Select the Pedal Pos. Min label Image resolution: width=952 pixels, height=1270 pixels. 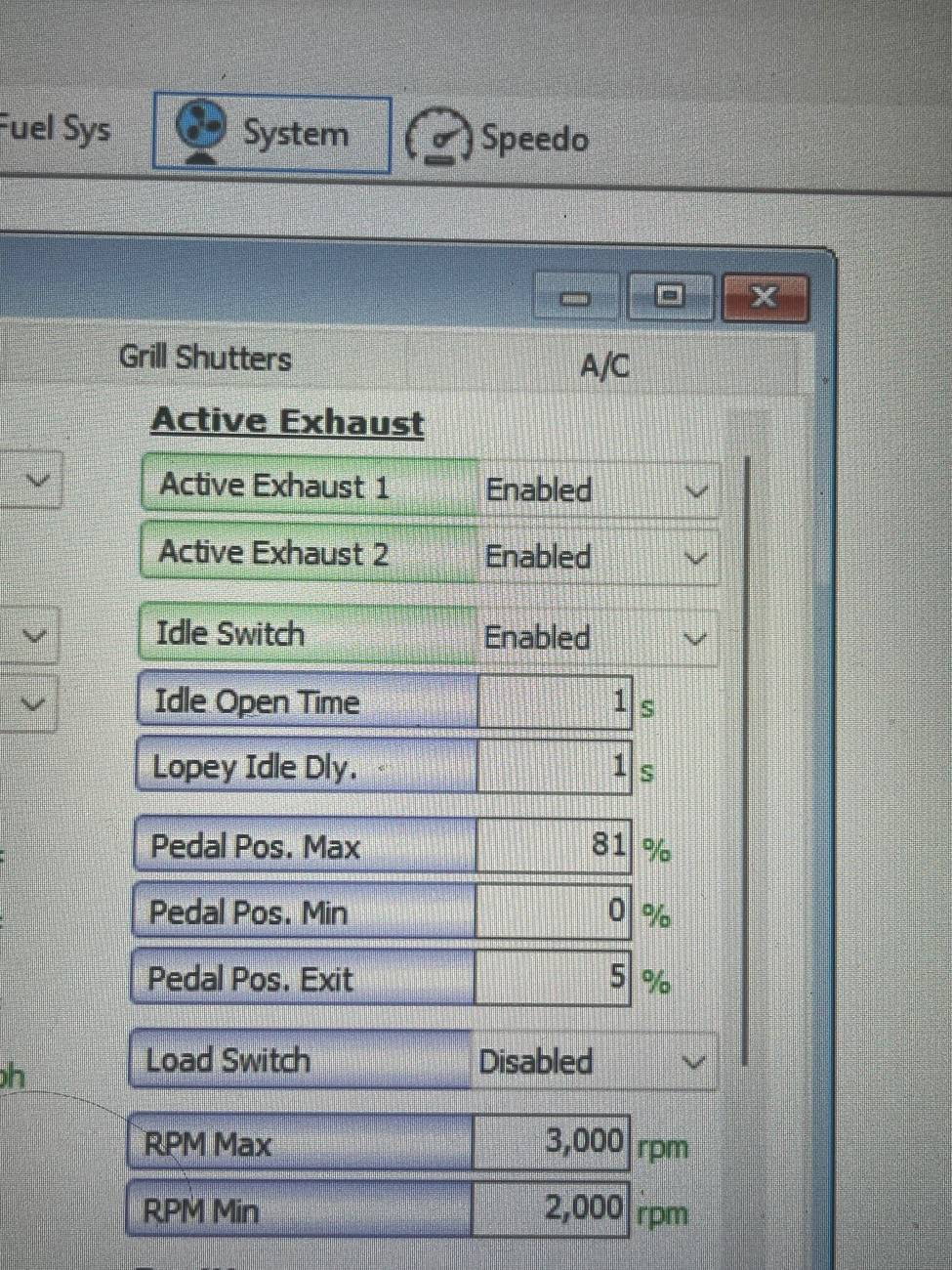point(304,911)
